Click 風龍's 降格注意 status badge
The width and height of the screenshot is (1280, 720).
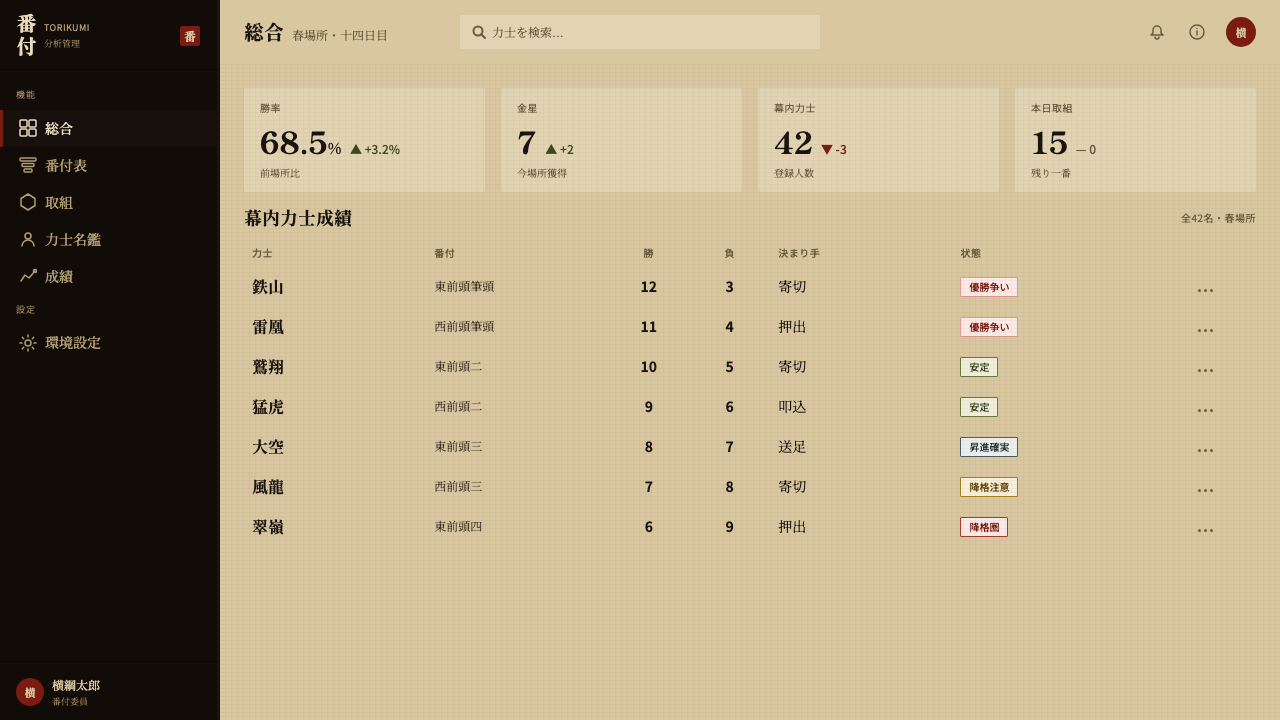coord(989,487)
